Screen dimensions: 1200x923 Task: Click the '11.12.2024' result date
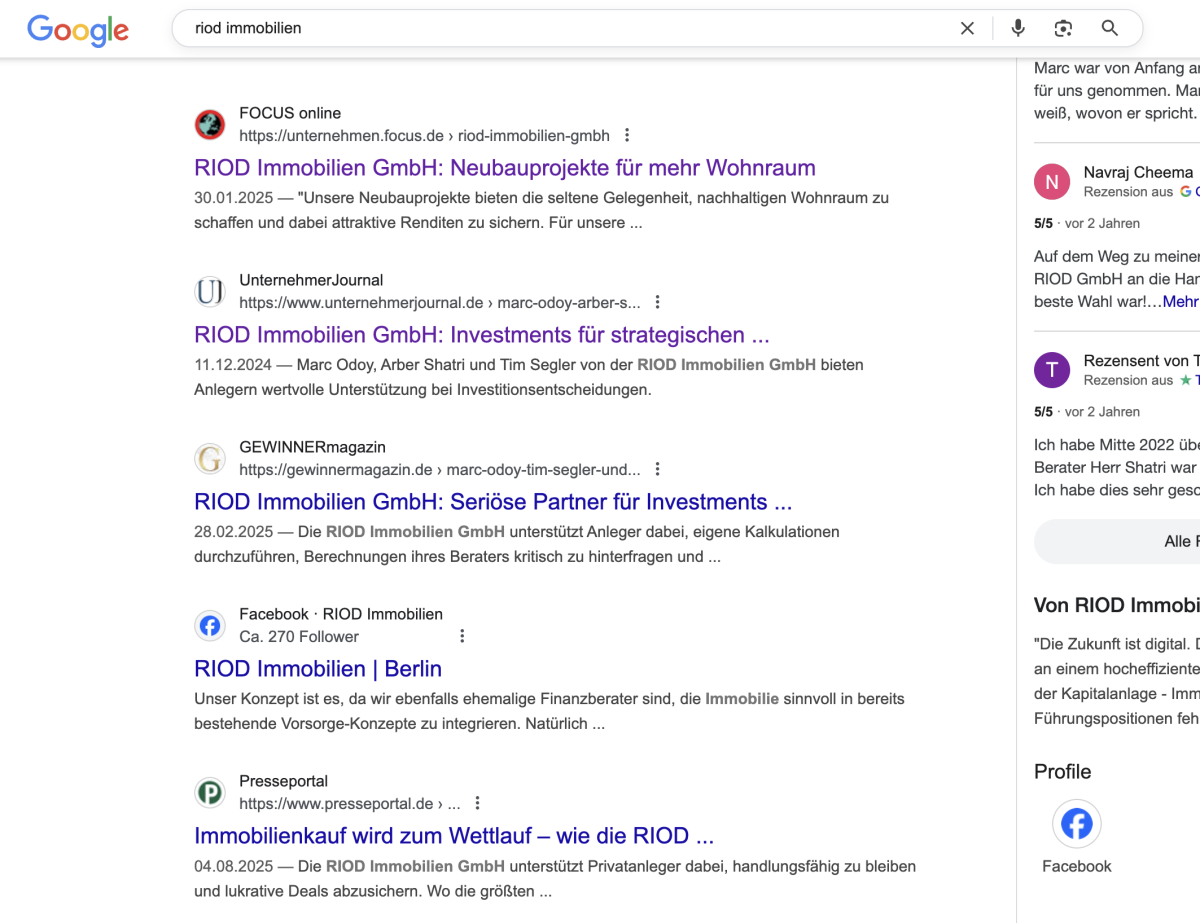pyautogui.click(x=233, y=365)
